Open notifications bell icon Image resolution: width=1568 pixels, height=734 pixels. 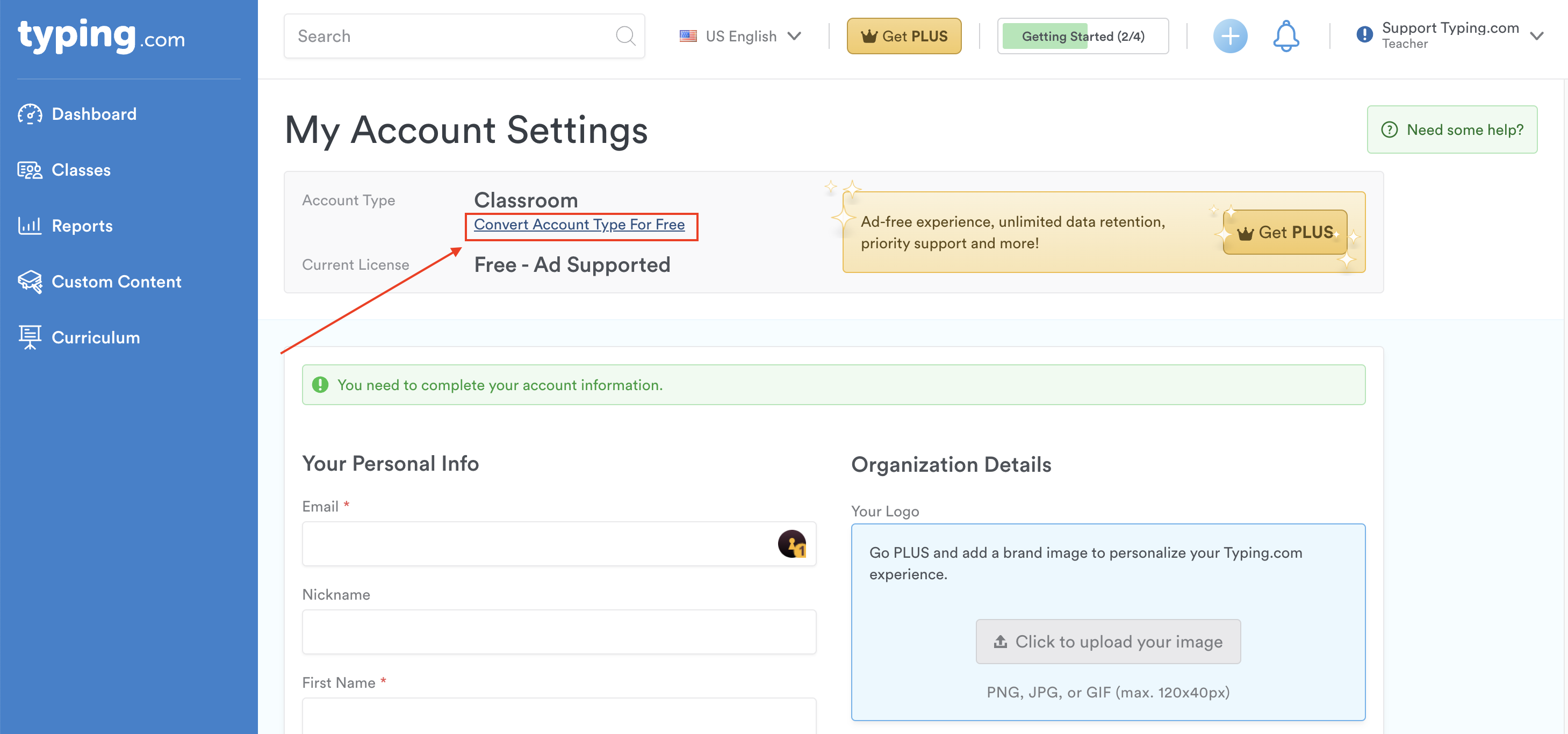click(x=1285, y=36)
